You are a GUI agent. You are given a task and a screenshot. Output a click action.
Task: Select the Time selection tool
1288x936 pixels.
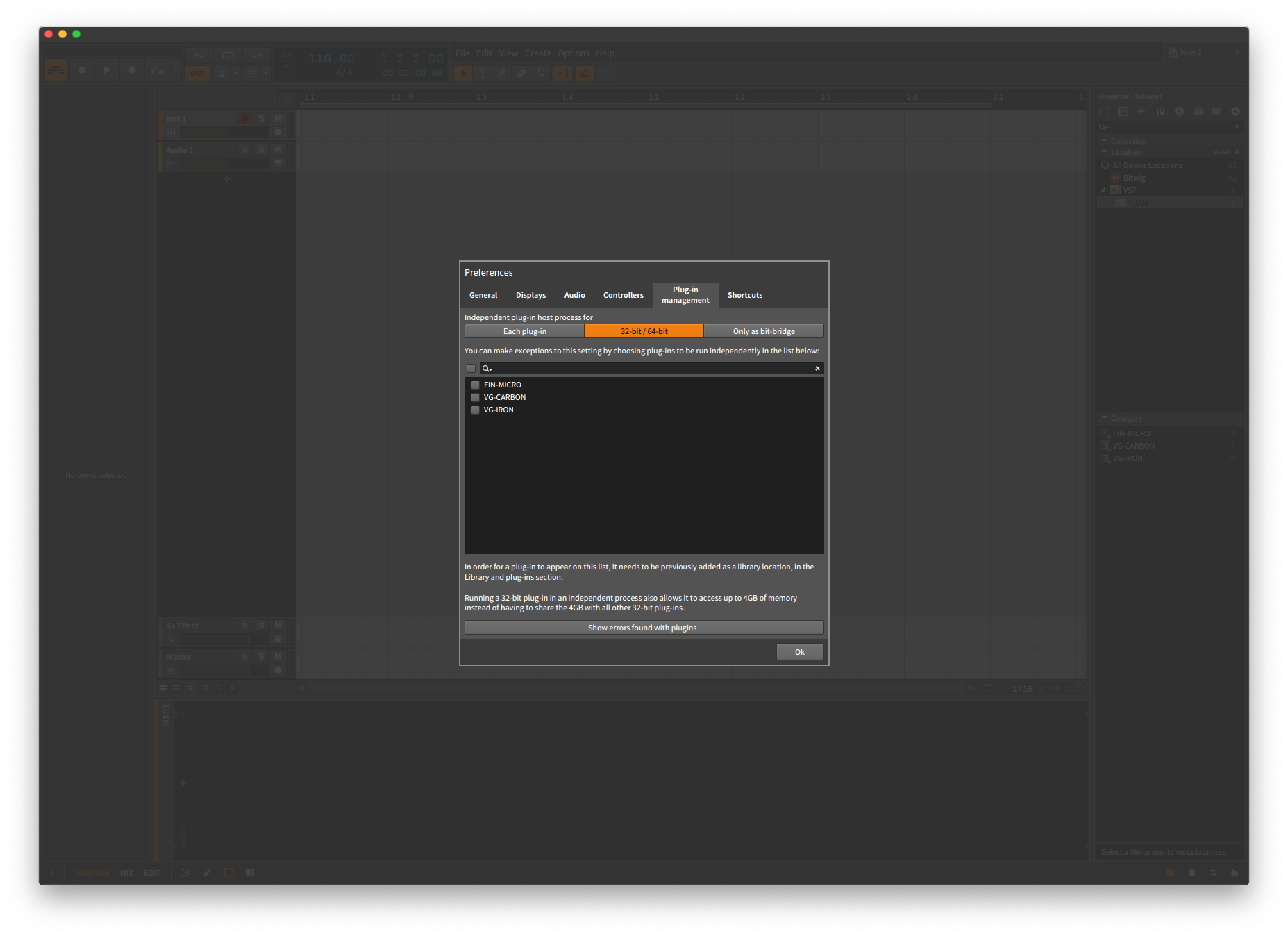point(483,73)
